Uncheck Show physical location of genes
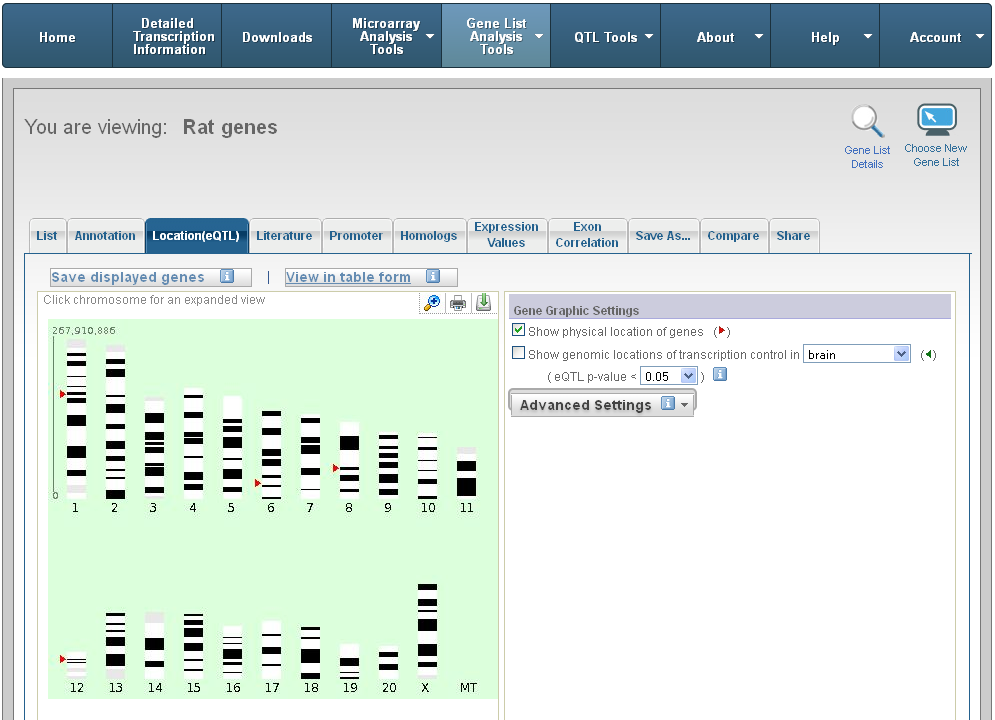The image size is (995, 720). pos(518,330)
